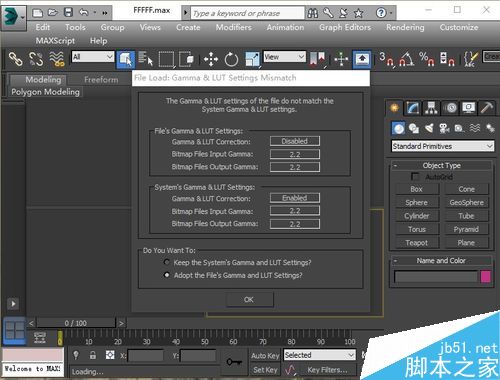Toggle the Window/Crossing selection icon
500x380 pixels.
click(x=186, y=59)
